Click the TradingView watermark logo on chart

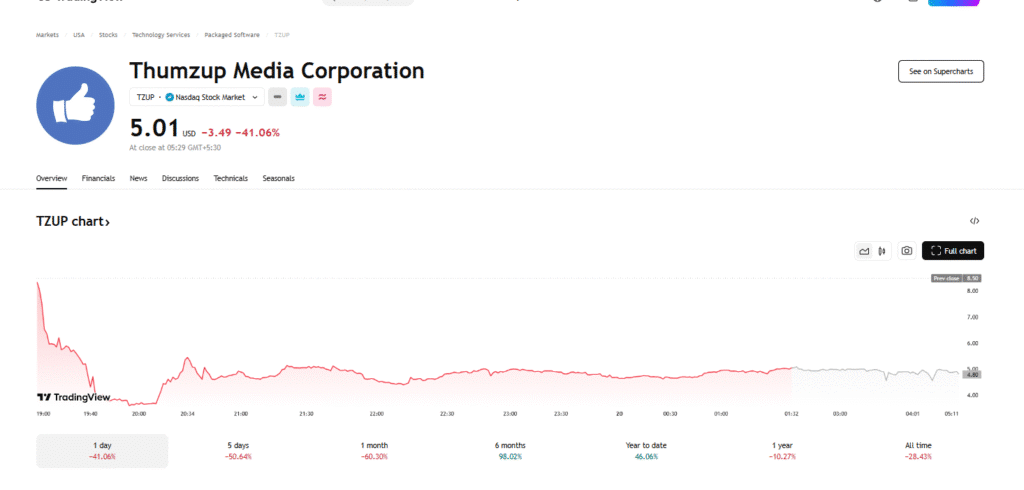(73, 397)
